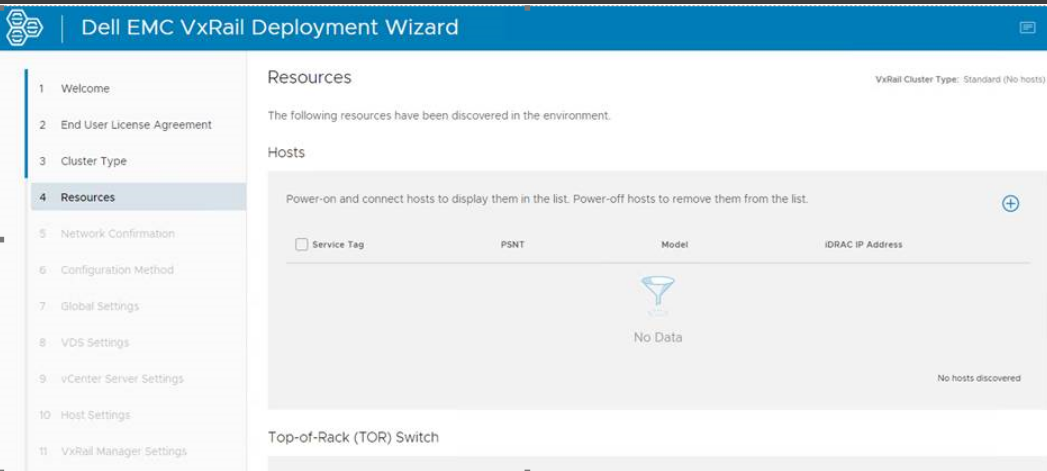Click the Resources page title
This screenshot has width=1047, height=471.
309,77
